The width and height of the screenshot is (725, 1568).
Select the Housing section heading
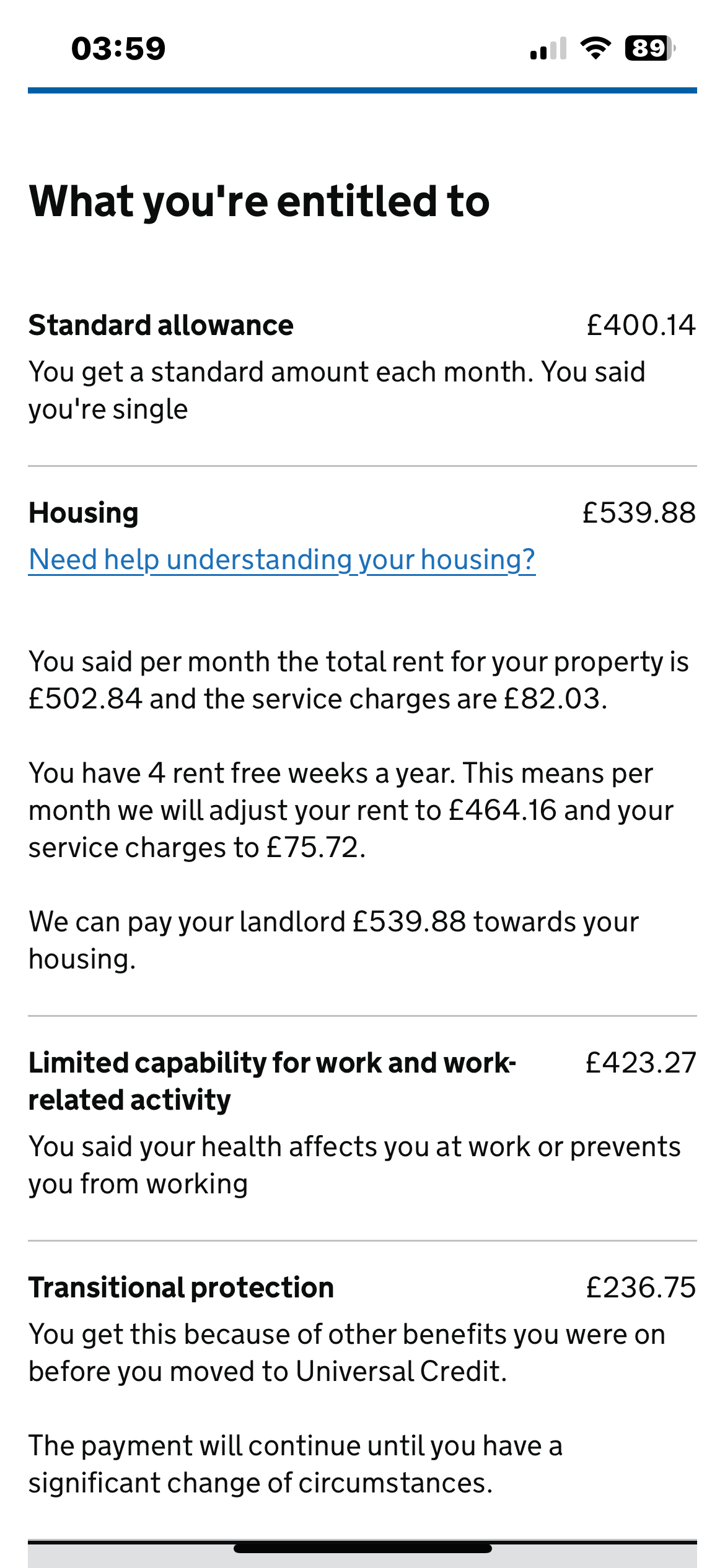click(84, 513)
